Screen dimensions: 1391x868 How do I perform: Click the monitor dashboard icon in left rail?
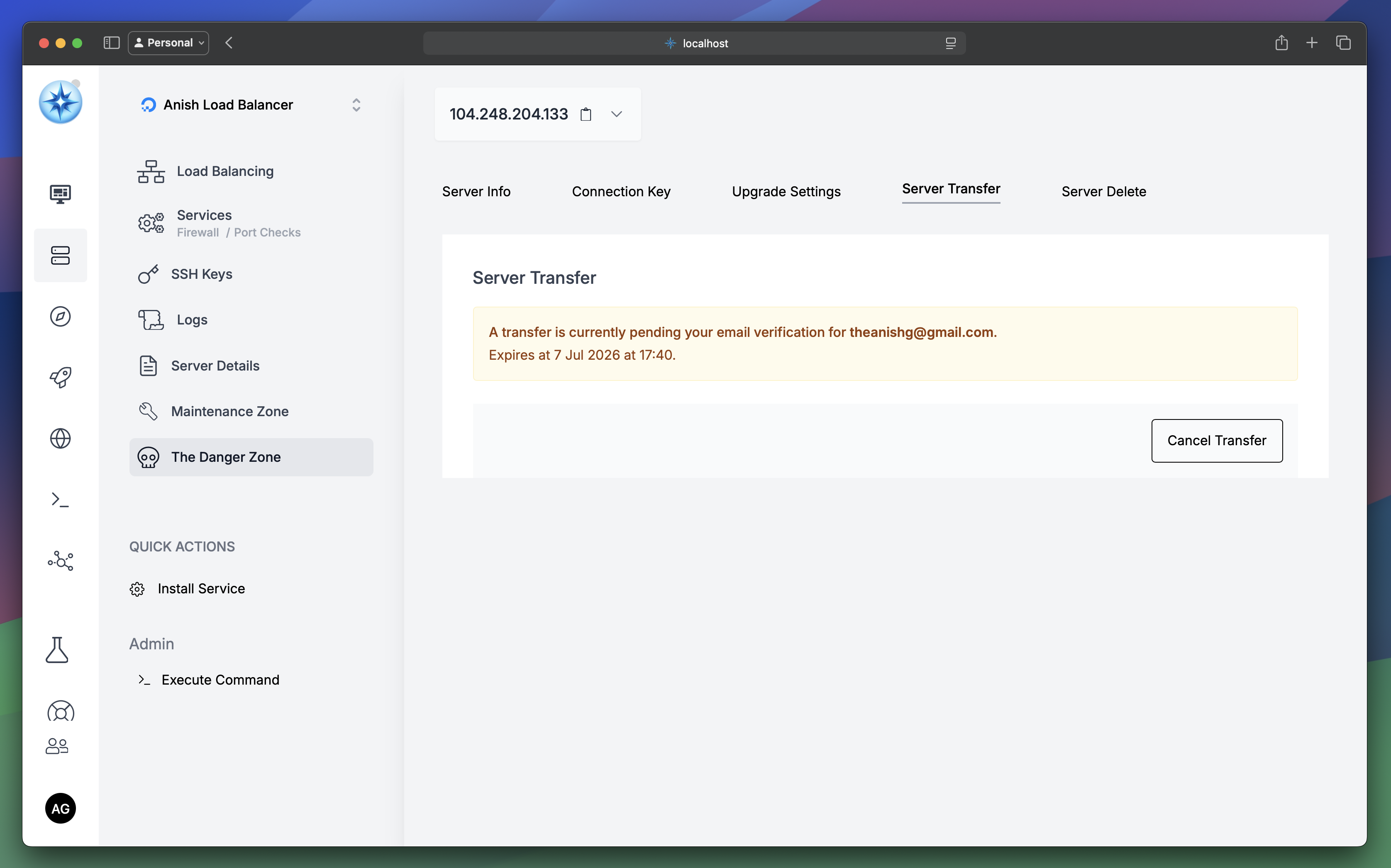[x=60, y=194]
